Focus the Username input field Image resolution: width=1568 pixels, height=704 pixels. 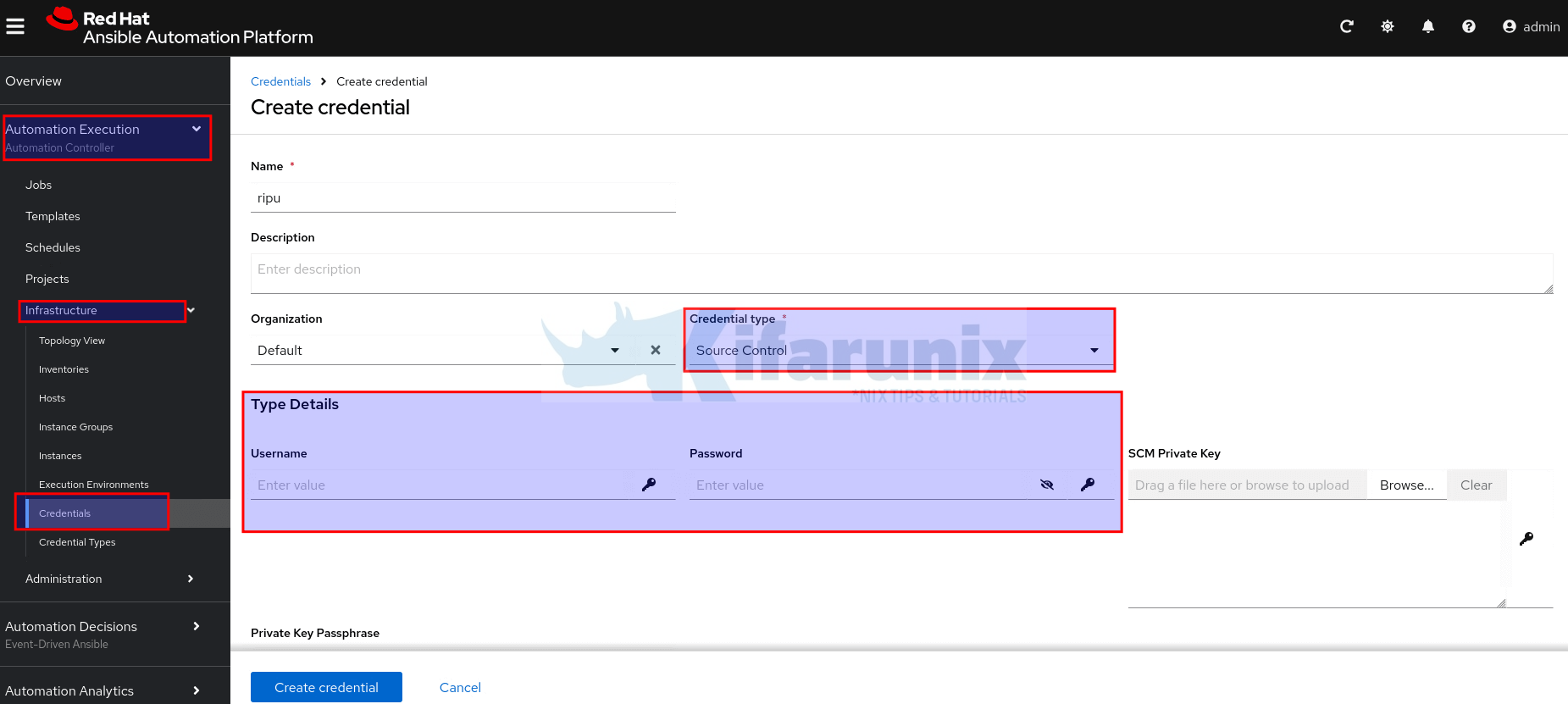coord(441,485)
